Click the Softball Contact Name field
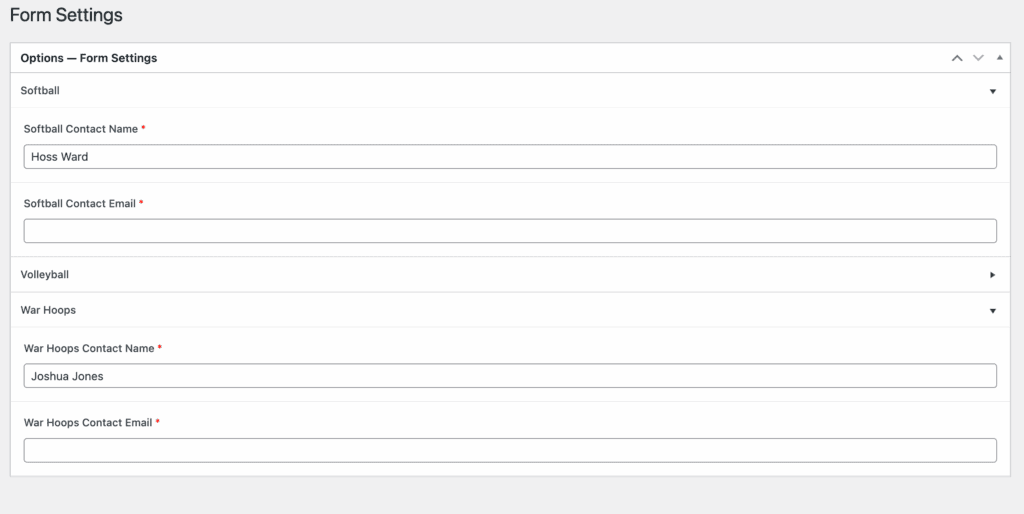Image resolution: width=1024 pixels, height=514 pixels. point(510,157)
